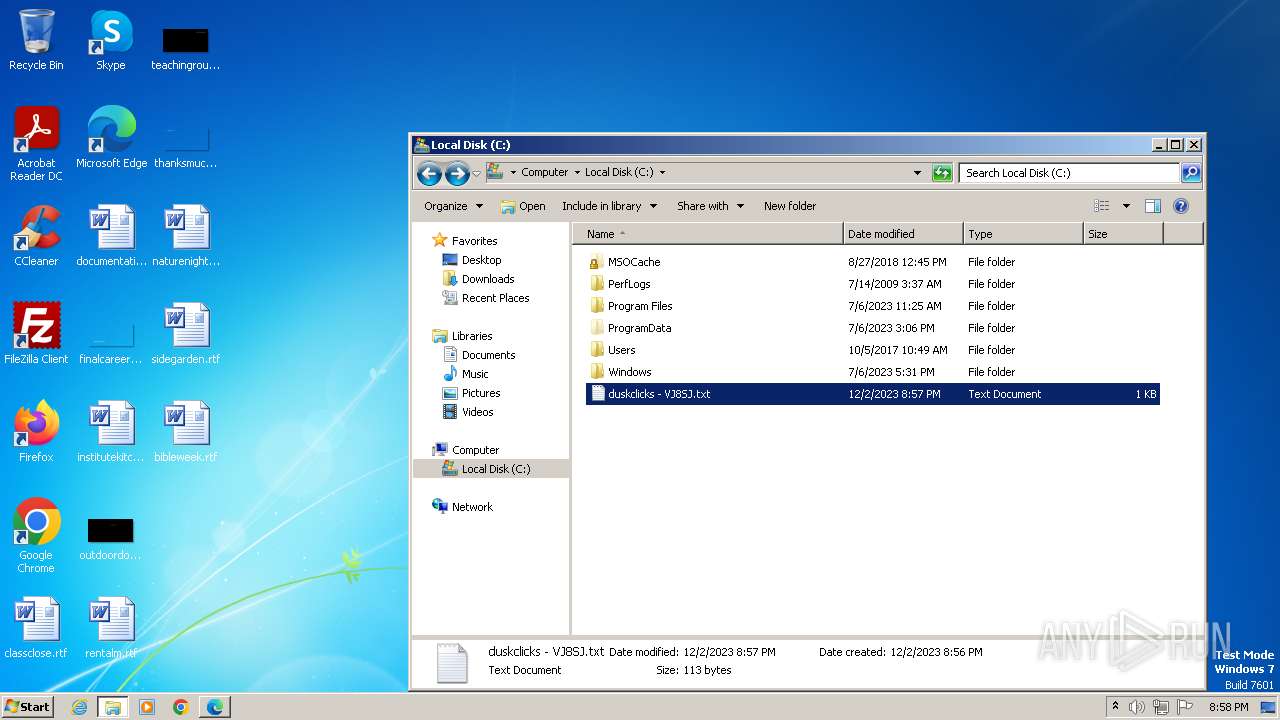Screen dimensions: 1280x720
Task: Click Open button in toolbar
Action: pos(523,206)
